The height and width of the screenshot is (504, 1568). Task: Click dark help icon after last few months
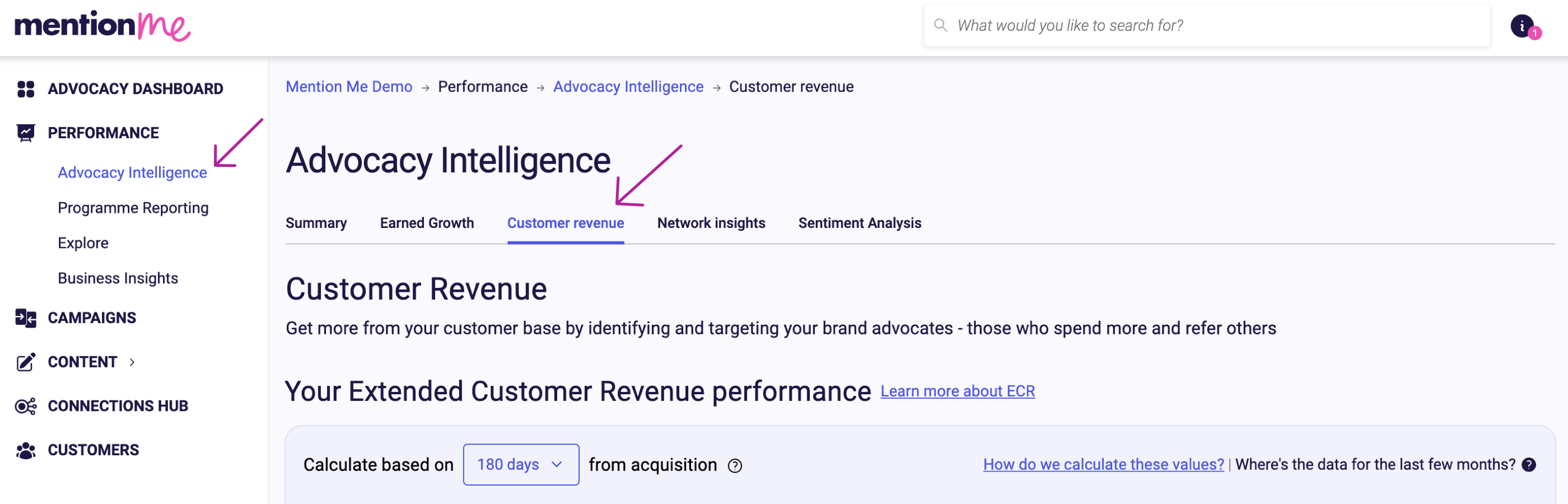tap(1528, 464)
